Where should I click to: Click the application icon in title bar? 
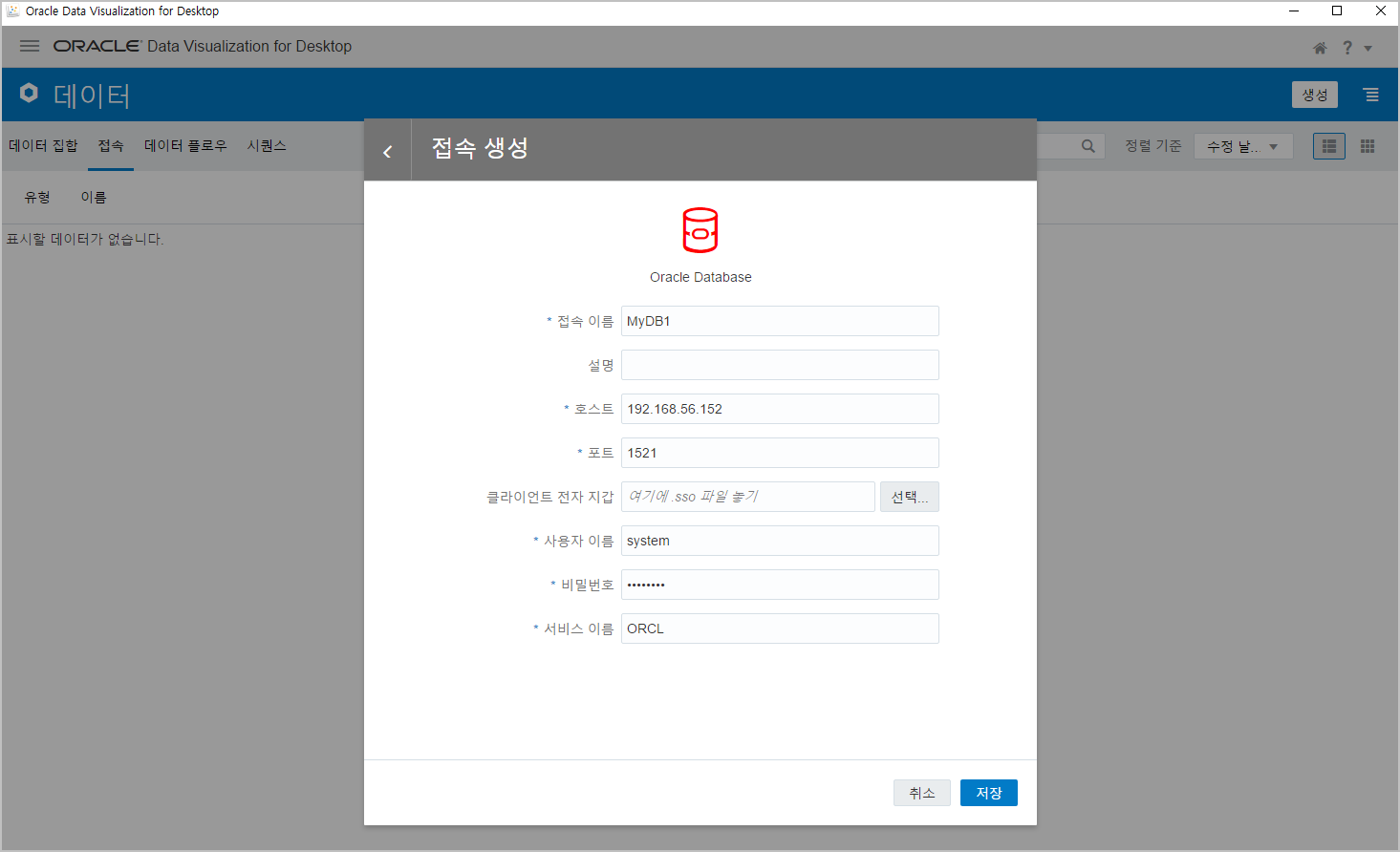12,11
